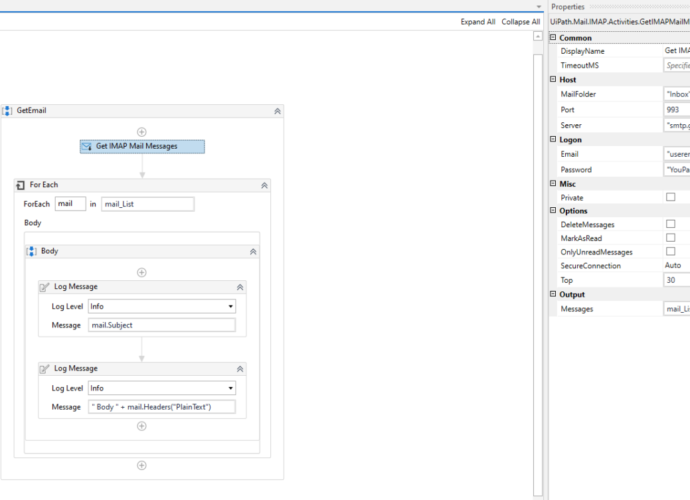This screenshot has width=690, height=500.
Task: Click the Message field containing mail.Subject
Action: click(161, 325)
